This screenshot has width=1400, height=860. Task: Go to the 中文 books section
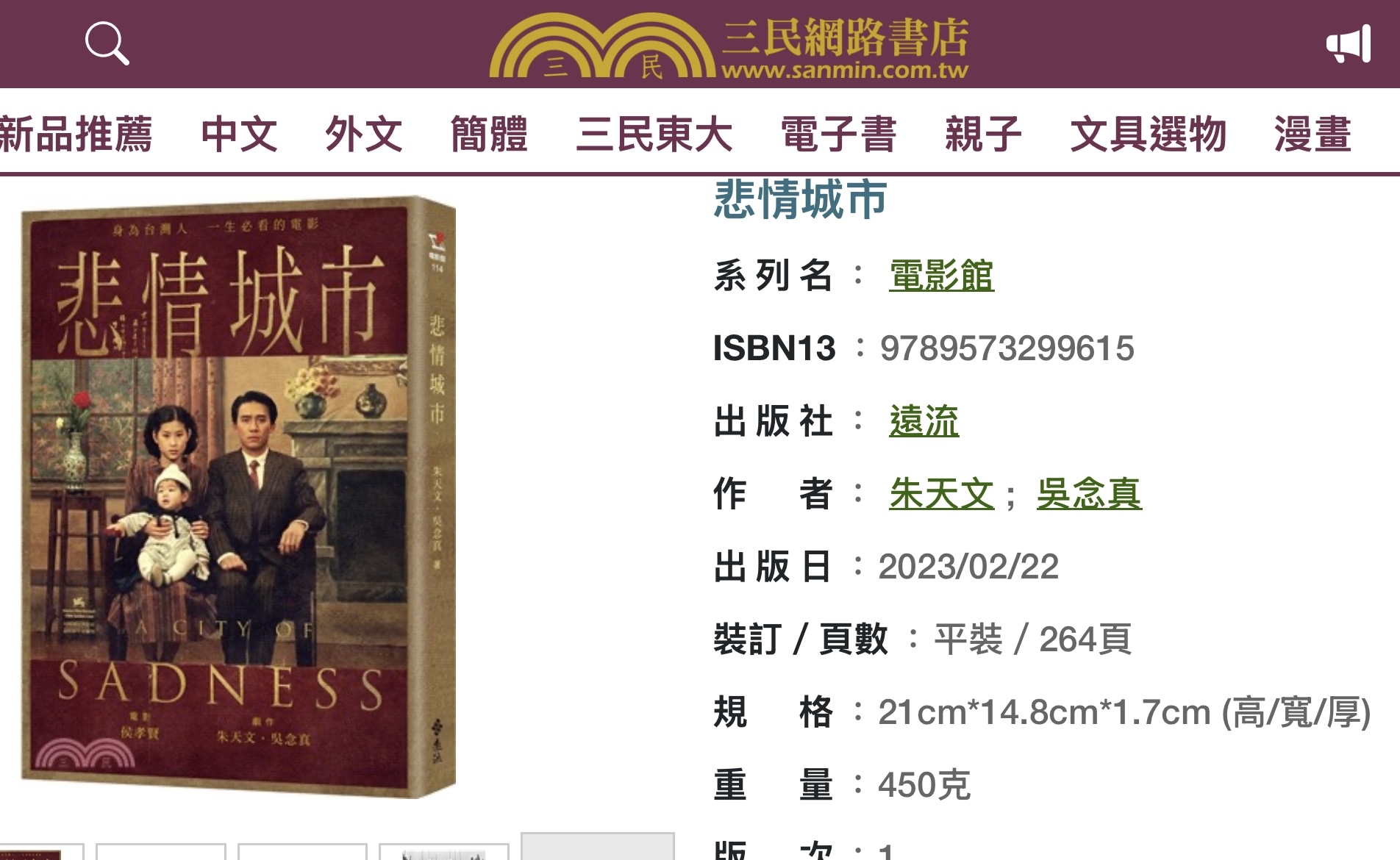coord(239,134)
